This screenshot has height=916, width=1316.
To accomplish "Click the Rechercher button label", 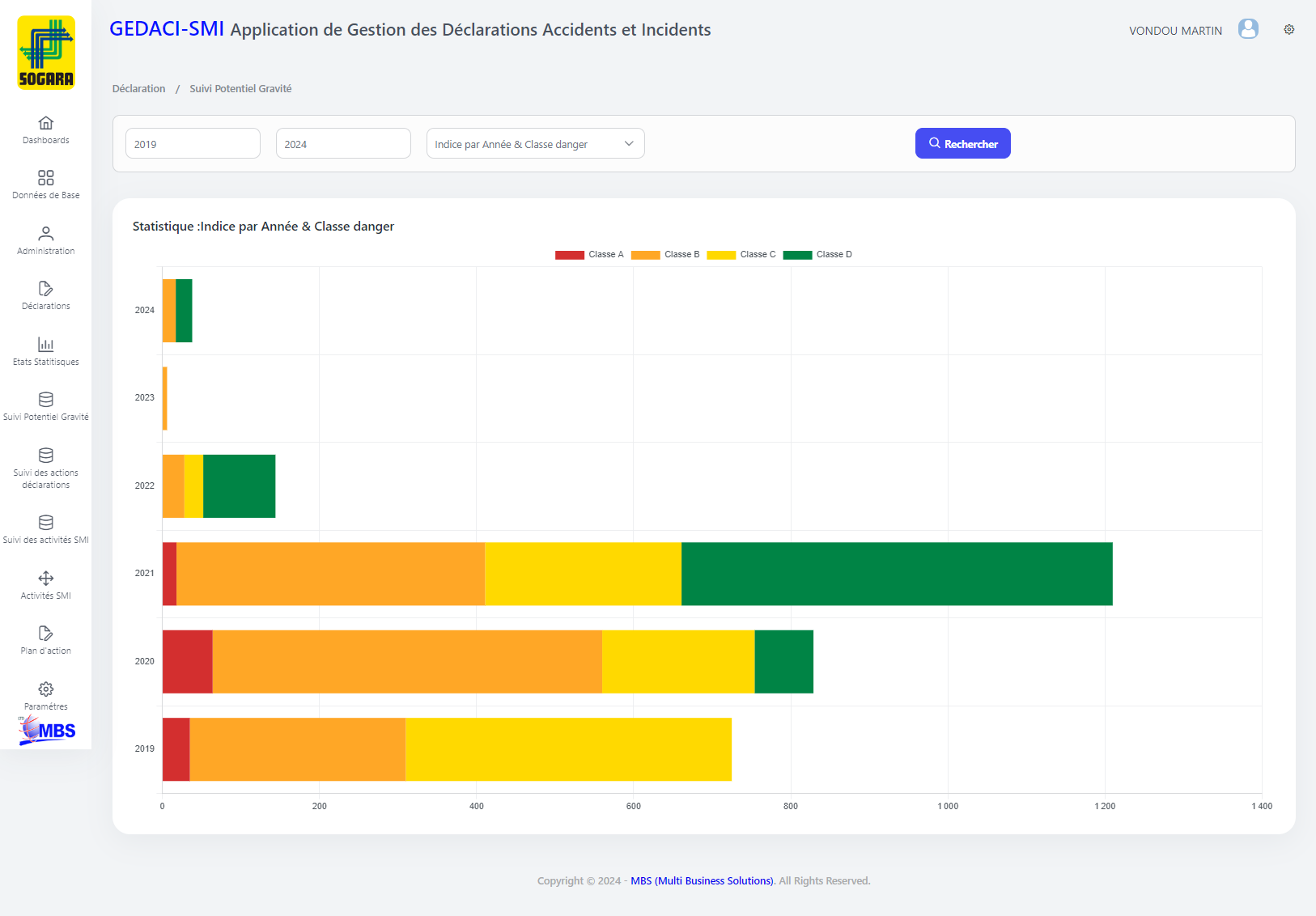I will pyautogui.click(x=971, y=144).
